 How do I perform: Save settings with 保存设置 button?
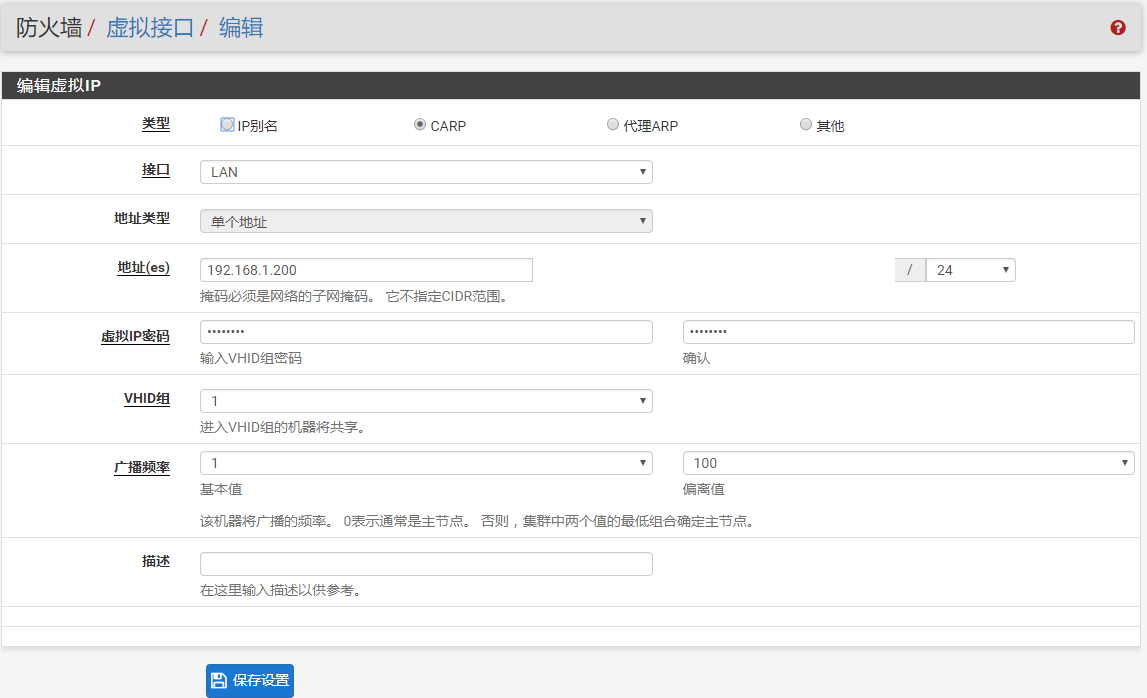click(x=250, y=680)
